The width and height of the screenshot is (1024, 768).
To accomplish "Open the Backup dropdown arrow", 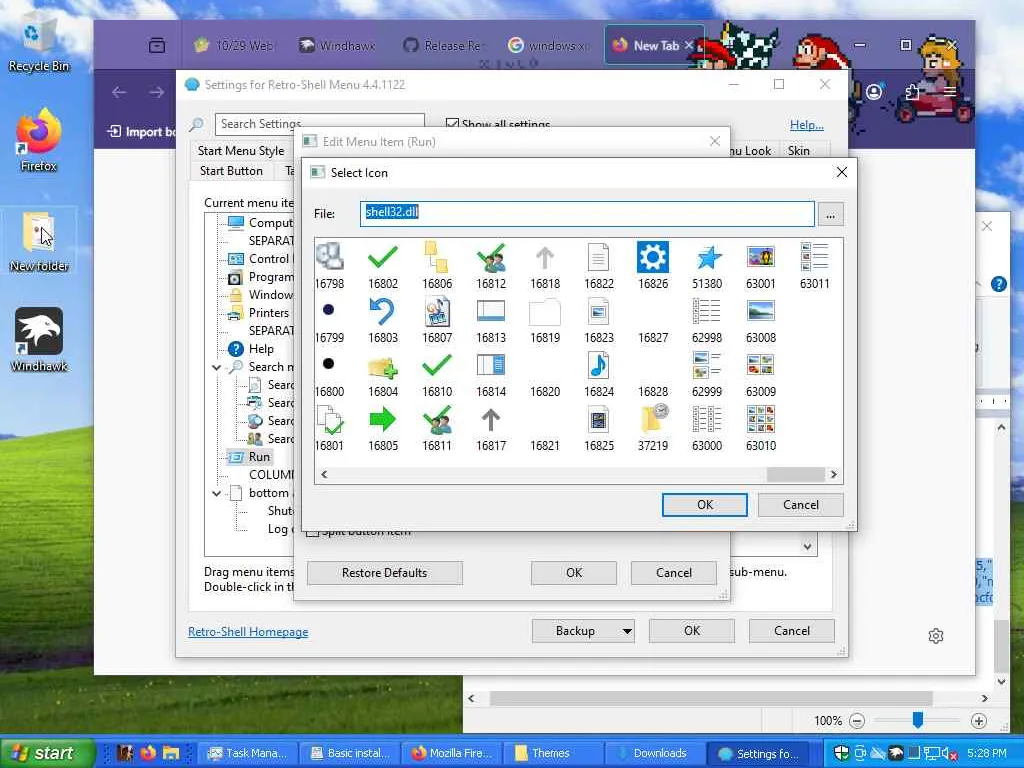I will click(627, 632).
